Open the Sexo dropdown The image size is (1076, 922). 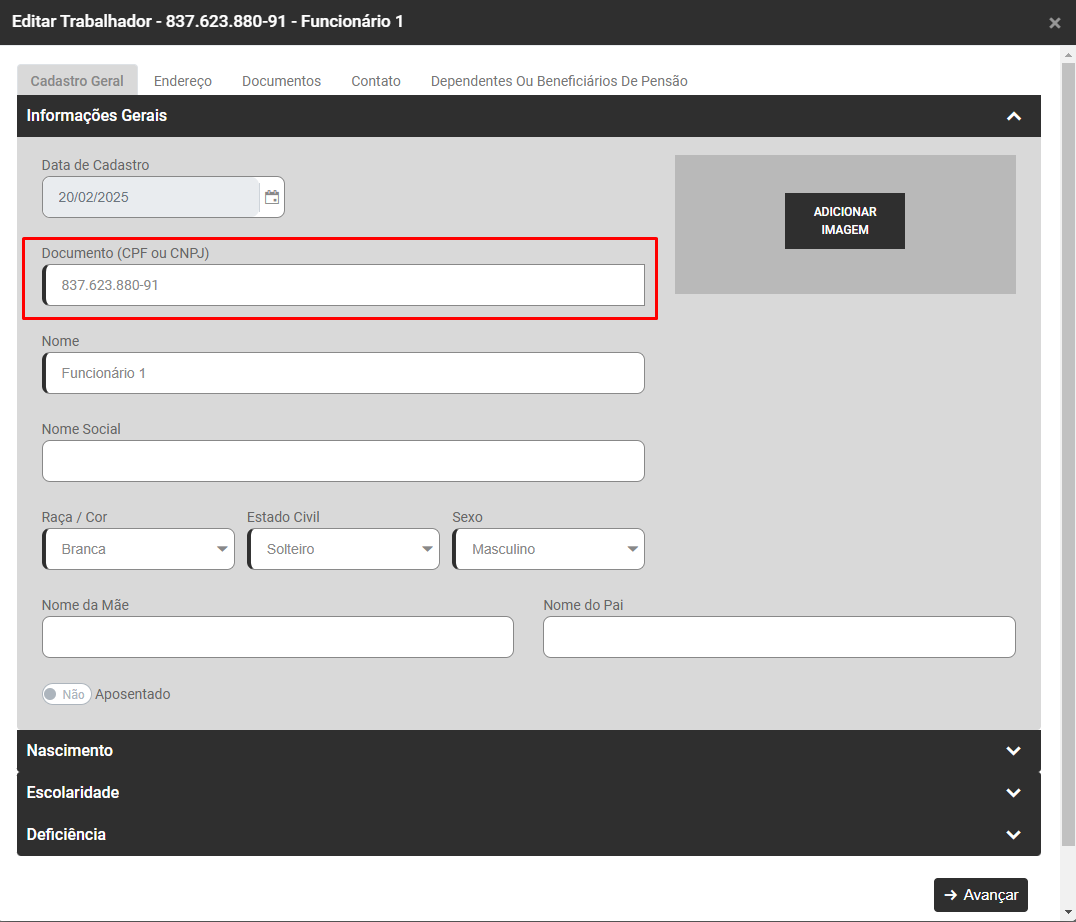pyautogui.click(x=548, y=549)
